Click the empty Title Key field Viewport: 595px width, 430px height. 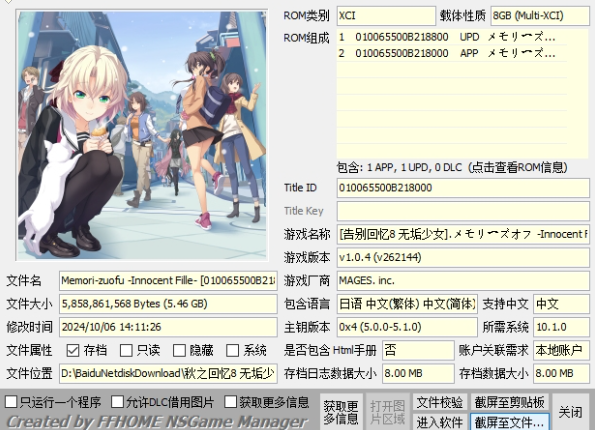463,211
